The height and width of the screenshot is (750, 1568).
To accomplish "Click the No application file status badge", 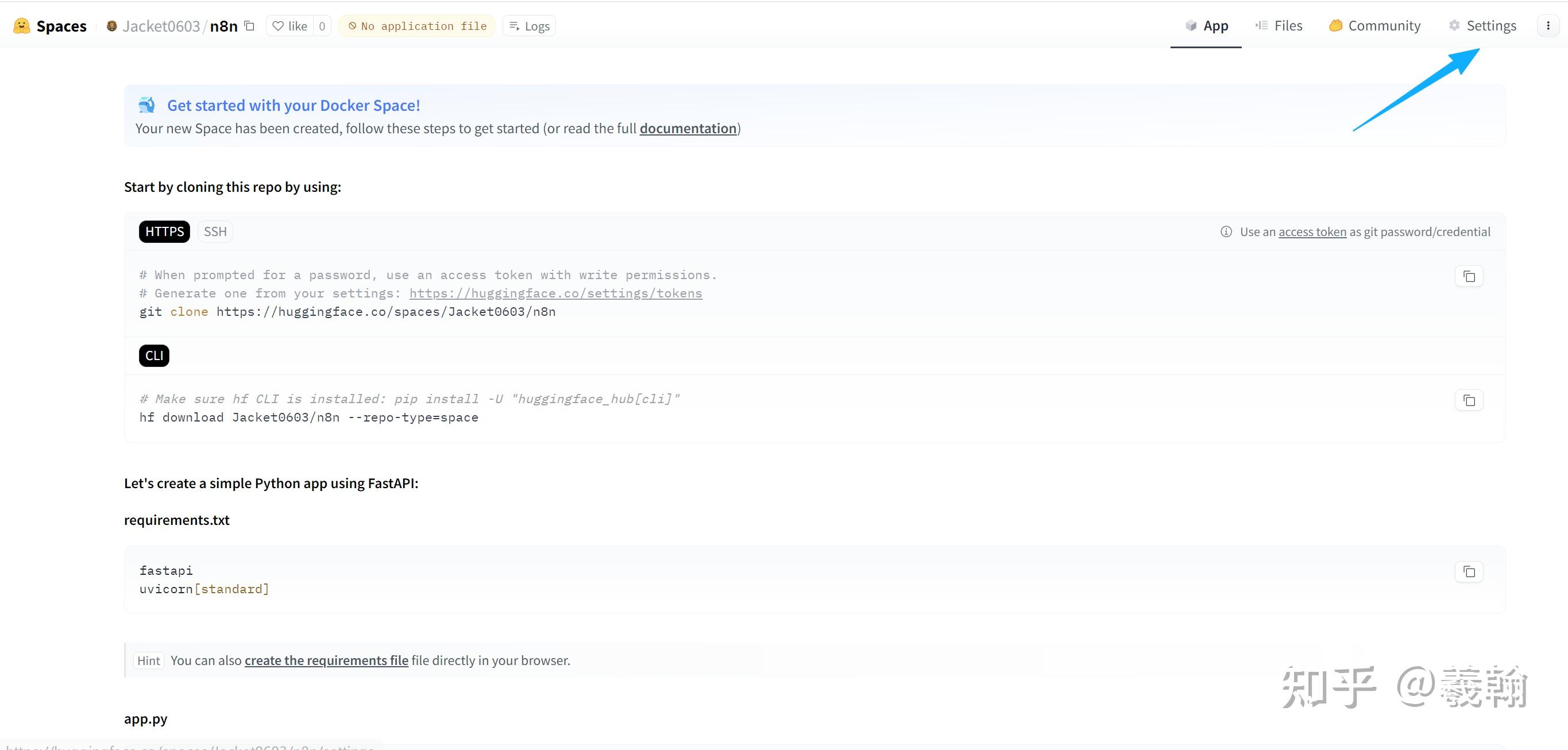I will point(417,26).
